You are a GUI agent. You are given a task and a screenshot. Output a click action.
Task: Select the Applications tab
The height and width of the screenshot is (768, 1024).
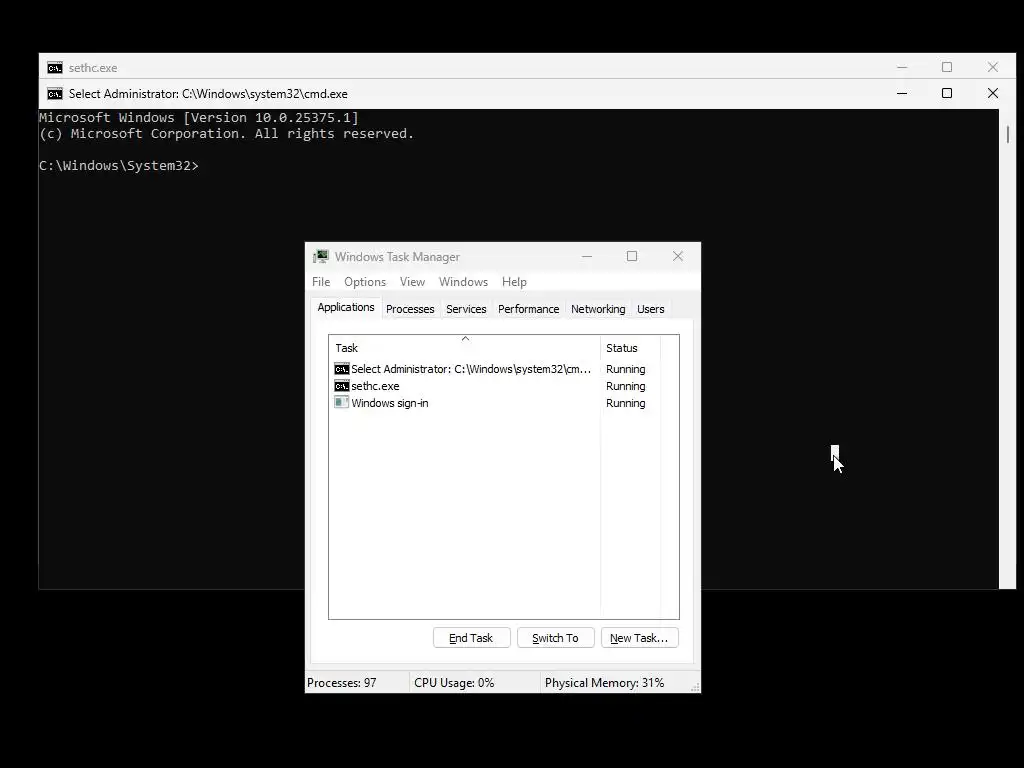pyautogui.click(x=345, y=307)
